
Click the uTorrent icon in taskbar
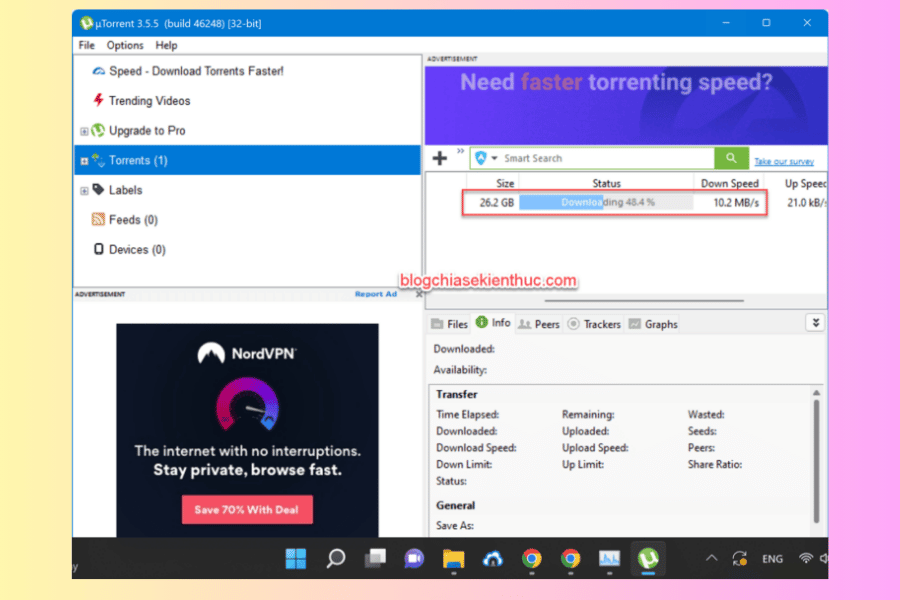(648, 558)
